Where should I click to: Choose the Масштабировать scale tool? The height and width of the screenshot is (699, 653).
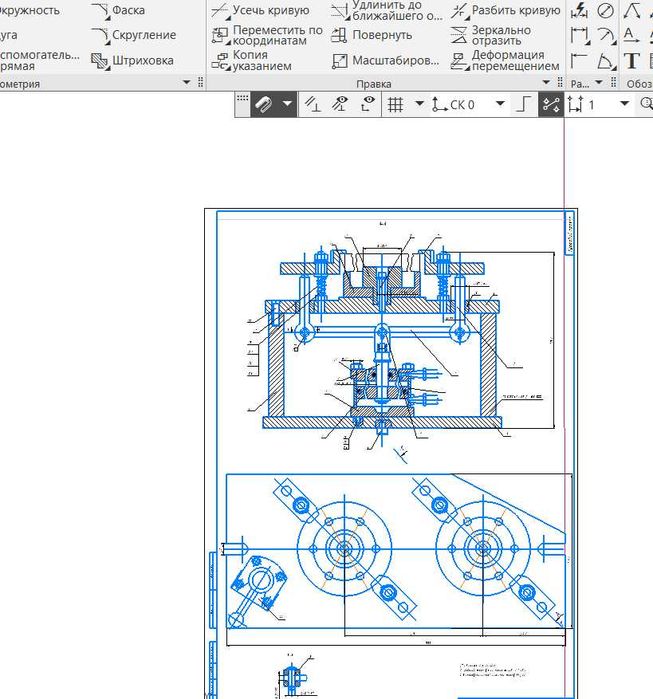[386, 61]
